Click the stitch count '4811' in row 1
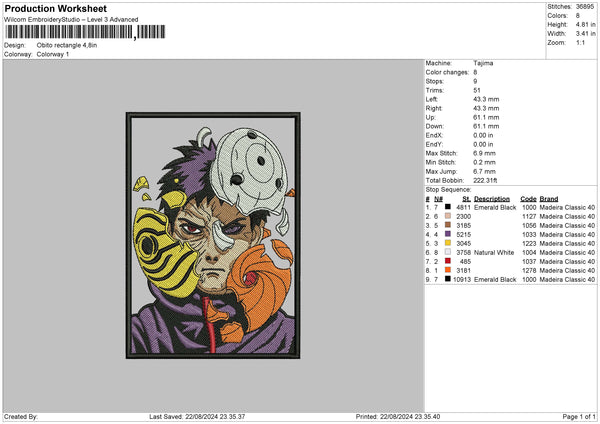 click(463, 207)
